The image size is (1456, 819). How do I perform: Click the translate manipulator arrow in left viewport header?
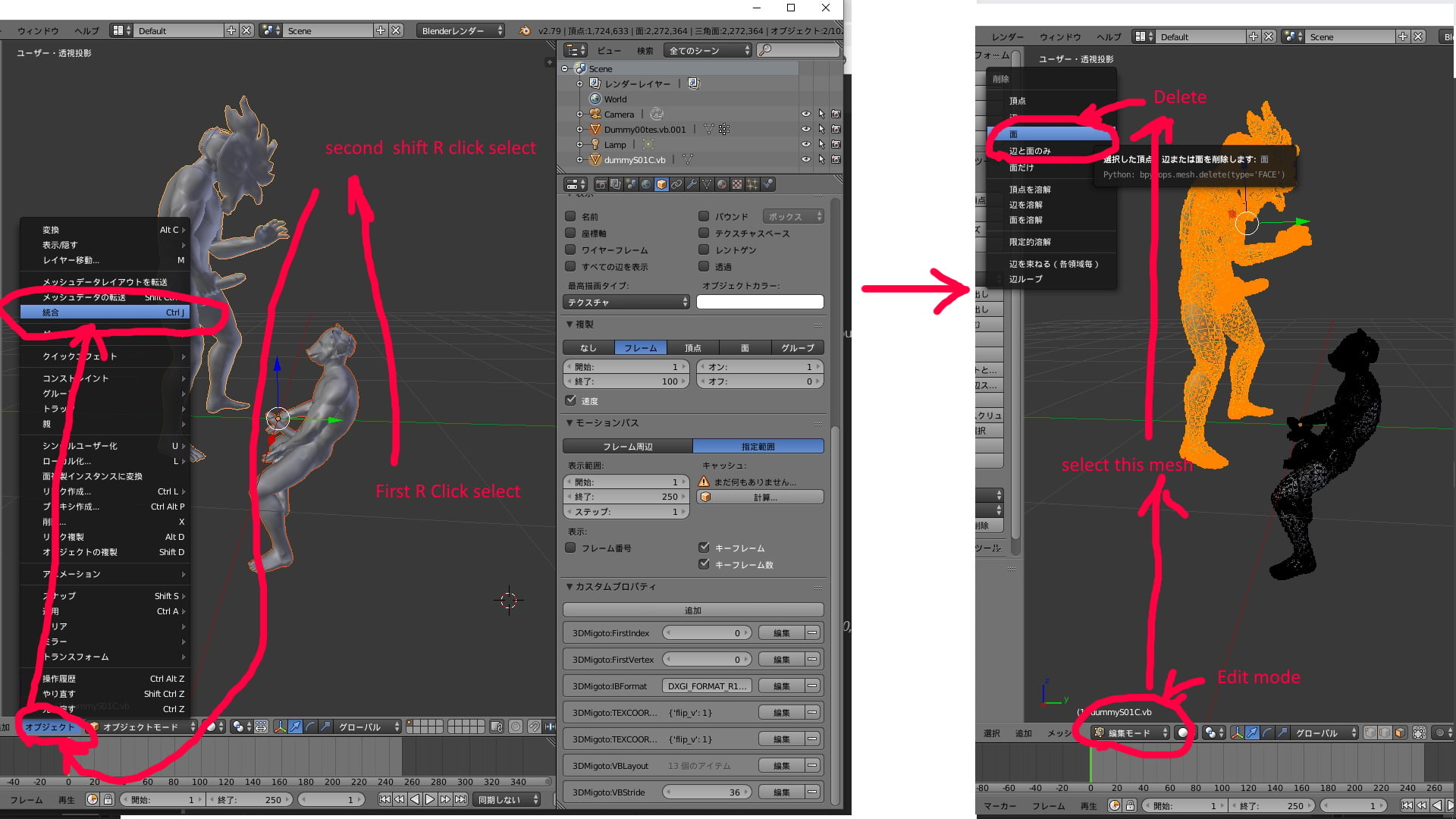[x=295, y=726]
